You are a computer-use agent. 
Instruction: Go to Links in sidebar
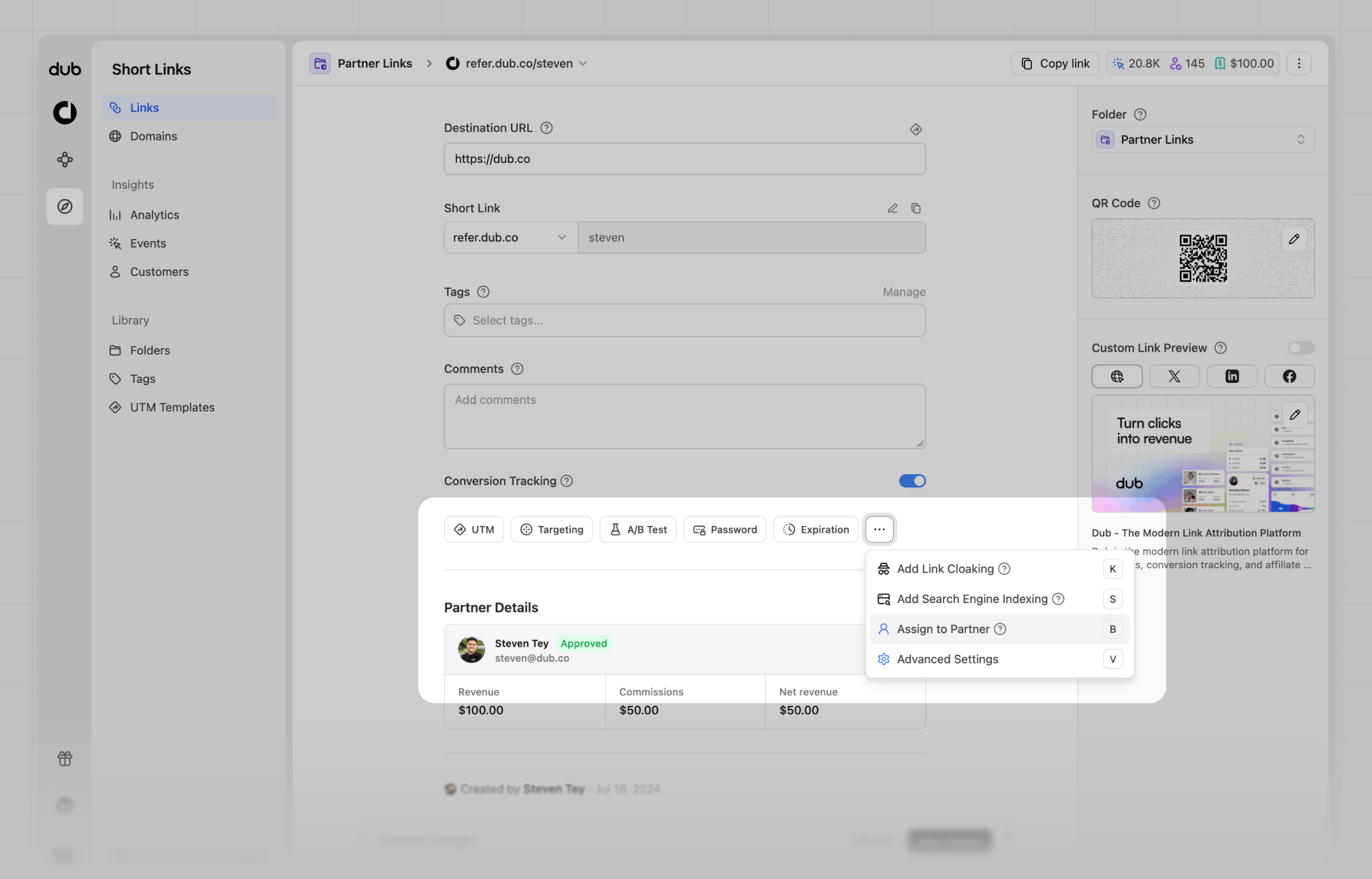[189, 108]
